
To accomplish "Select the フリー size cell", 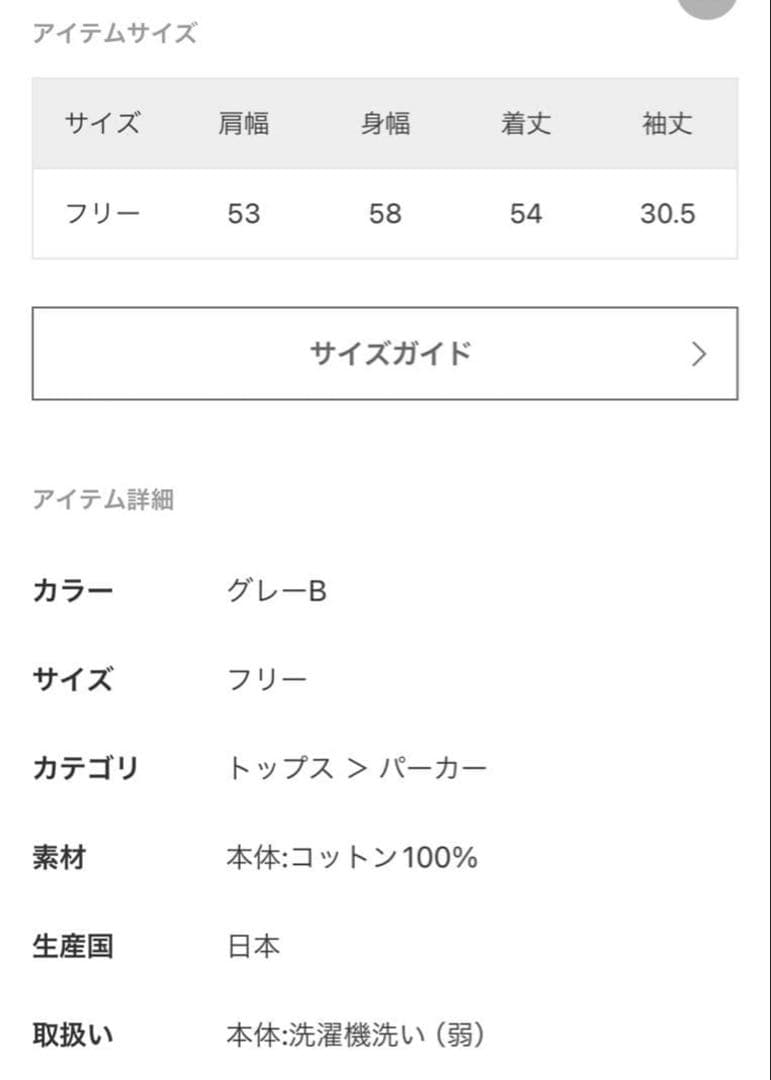I will tap(102, 212).
